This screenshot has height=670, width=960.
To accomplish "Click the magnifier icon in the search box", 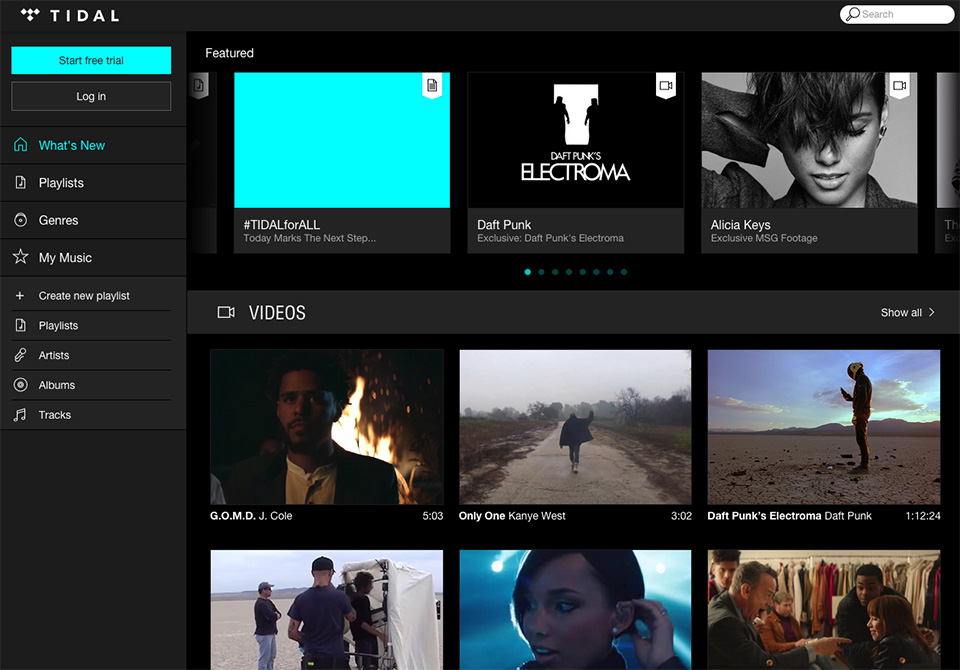I will 853,14.
